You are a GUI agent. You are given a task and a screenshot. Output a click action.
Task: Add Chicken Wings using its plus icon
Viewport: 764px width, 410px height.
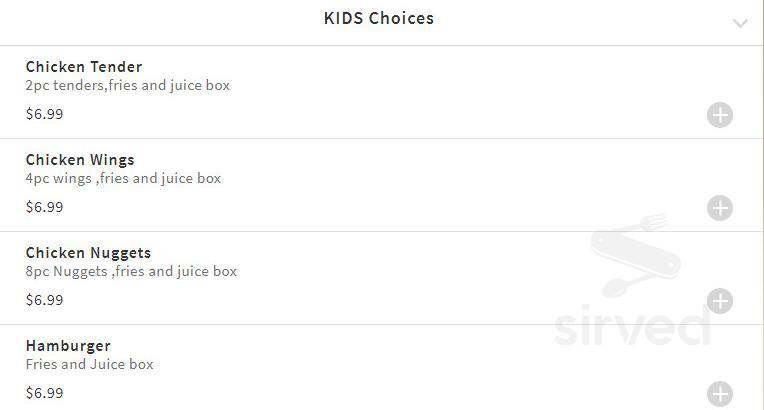(x=720, y=208)
